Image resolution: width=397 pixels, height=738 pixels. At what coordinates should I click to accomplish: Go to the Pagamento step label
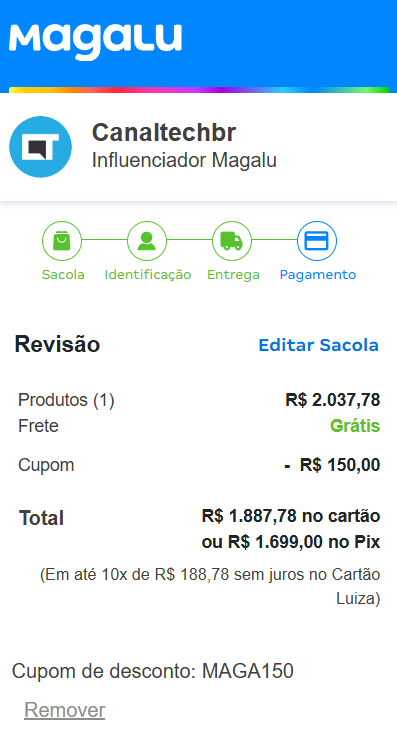click(318, 275)
